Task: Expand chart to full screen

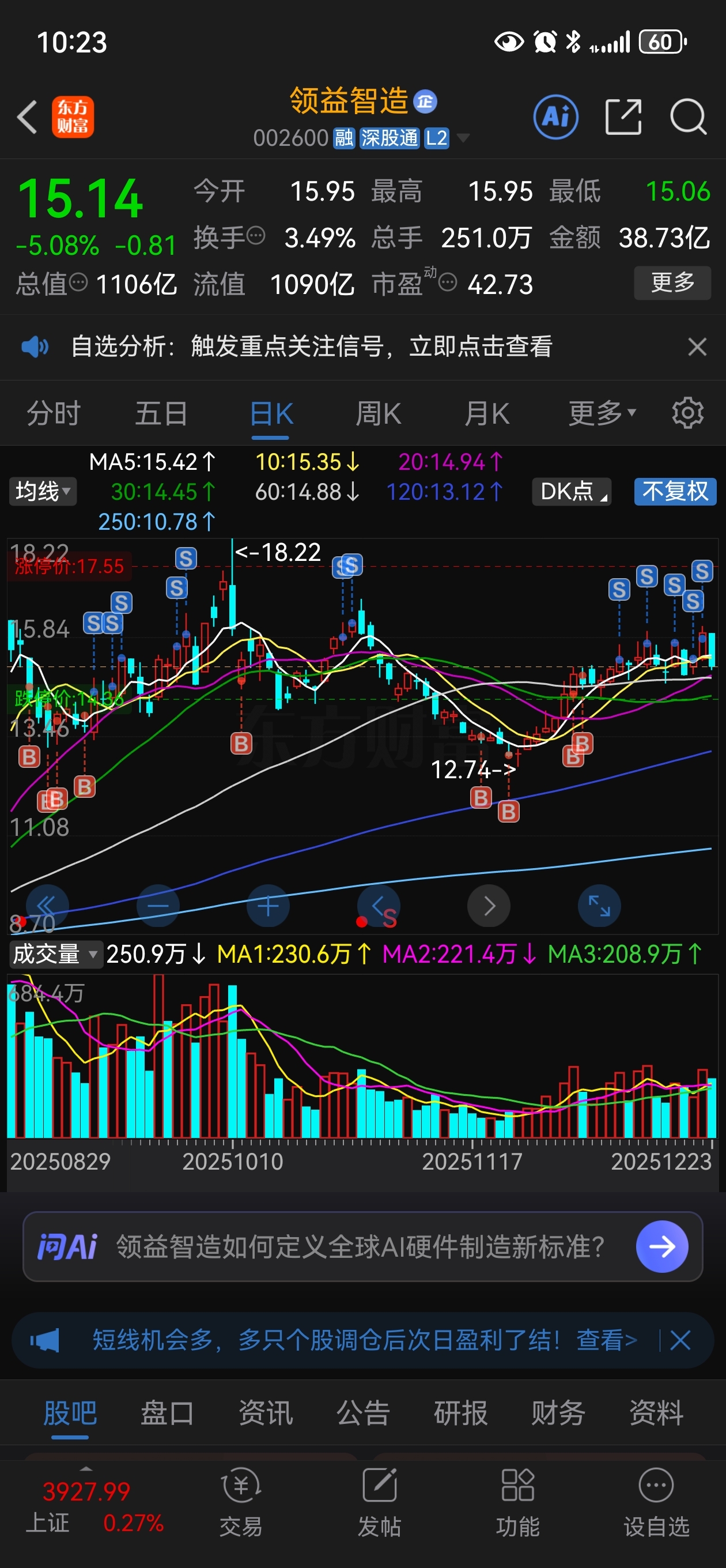Action: point(599,906)
